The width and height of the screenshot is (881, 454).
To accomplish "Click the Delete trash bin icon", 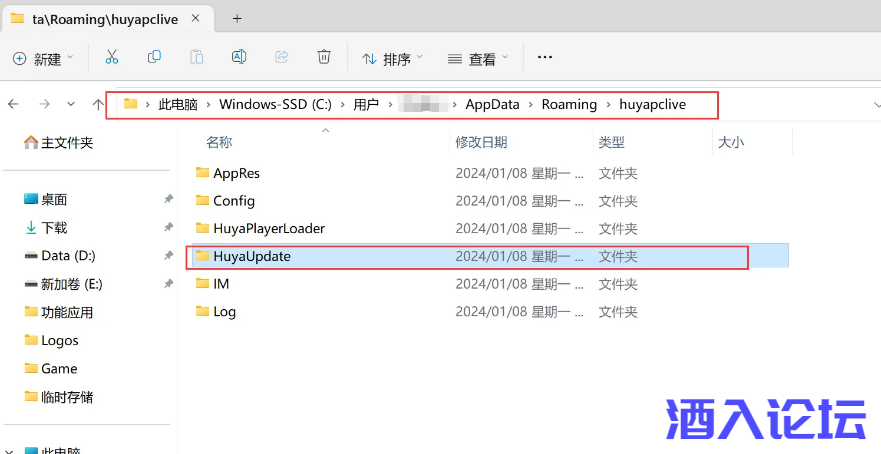I will [324, 58].
